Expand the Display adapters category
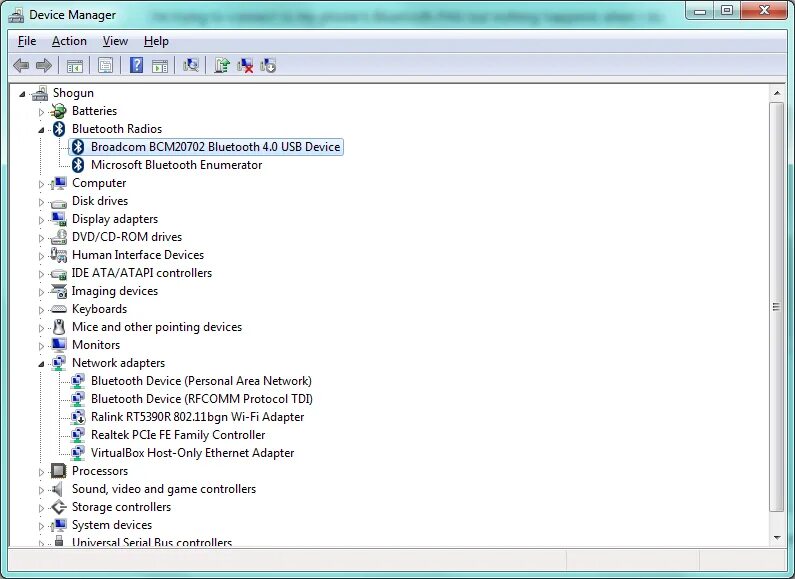The image size is (795, 579). [x=41, y=220]
